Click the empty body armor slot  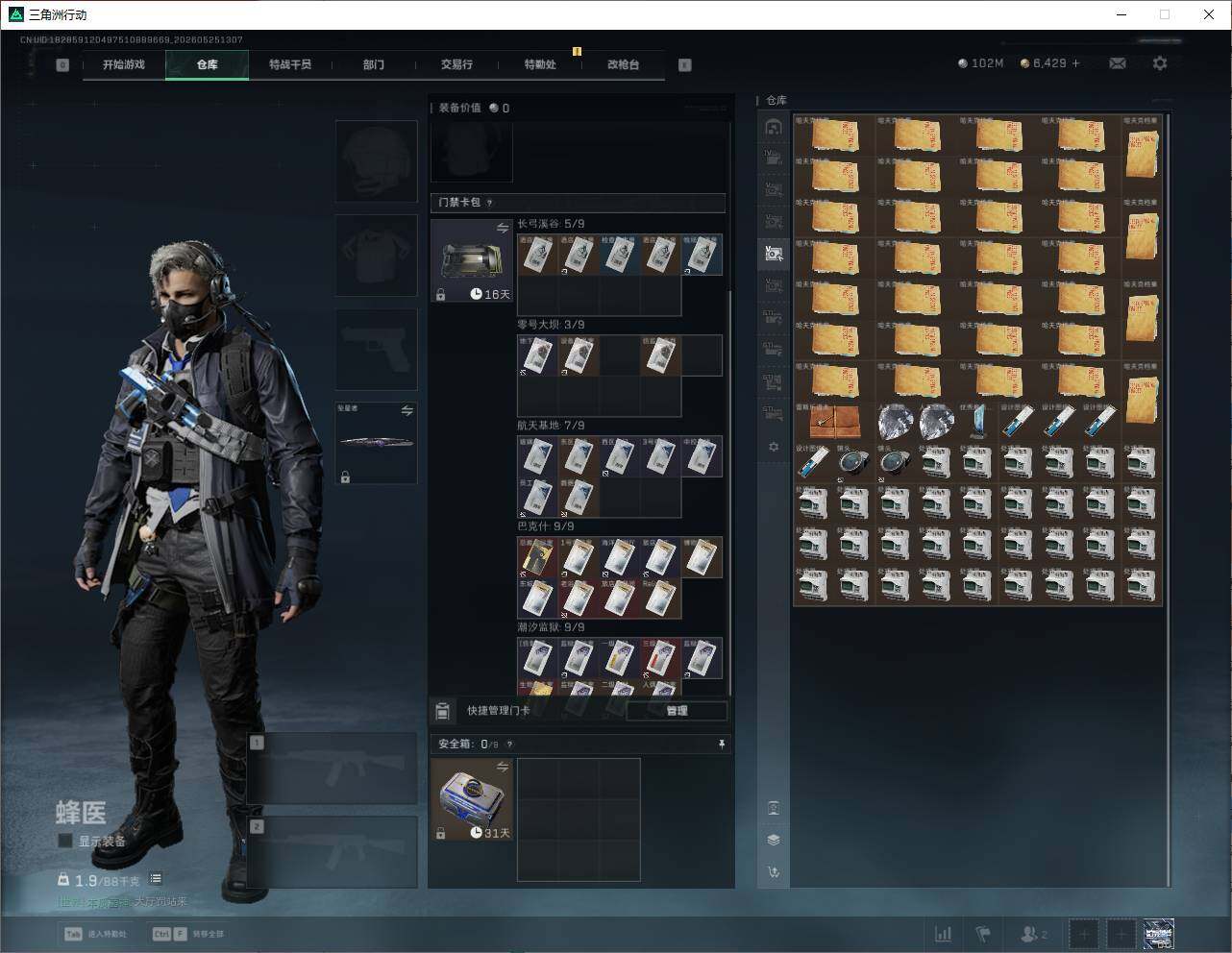[x=377, y=256]
